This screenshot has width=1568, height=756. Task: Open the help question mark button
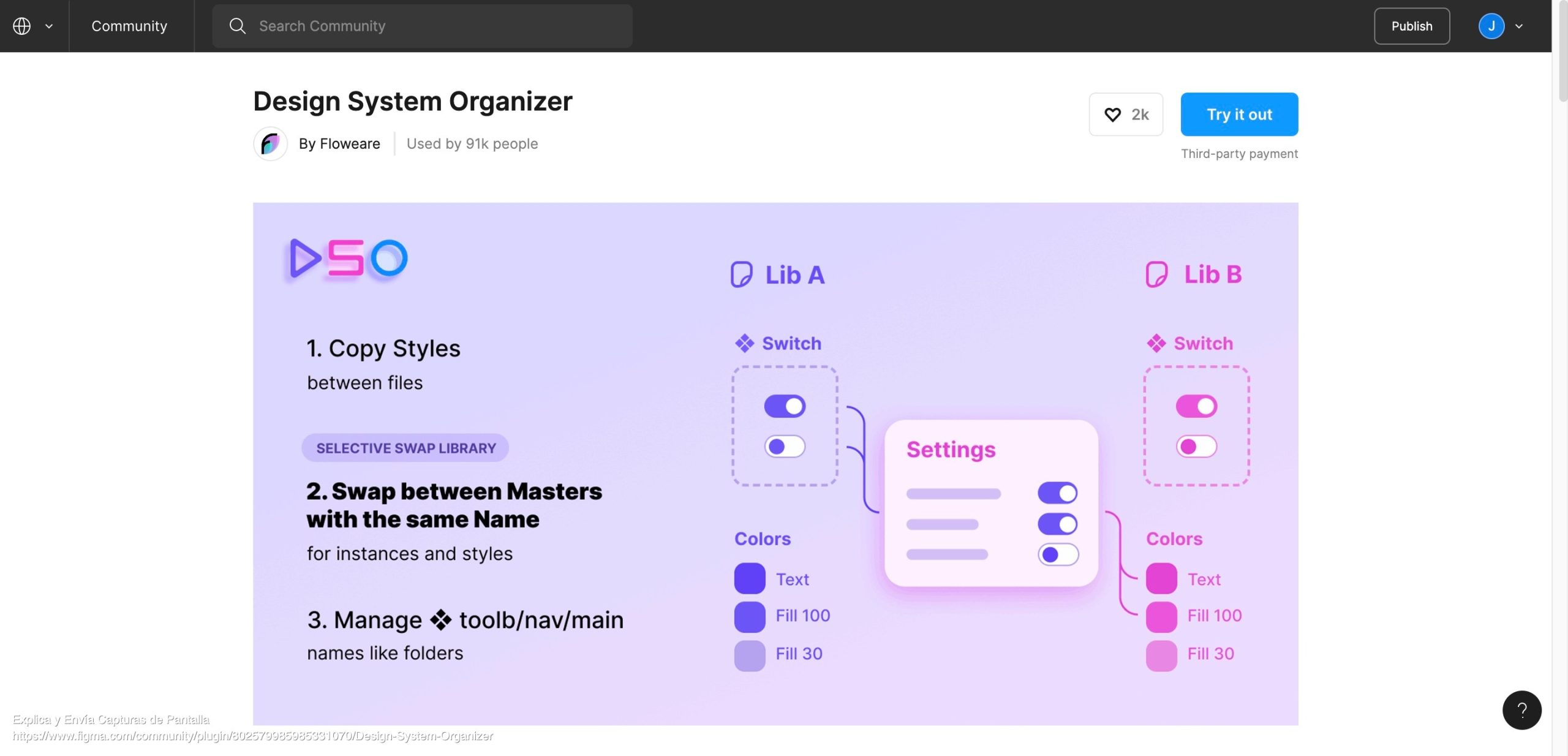(x=1521, y=710)
